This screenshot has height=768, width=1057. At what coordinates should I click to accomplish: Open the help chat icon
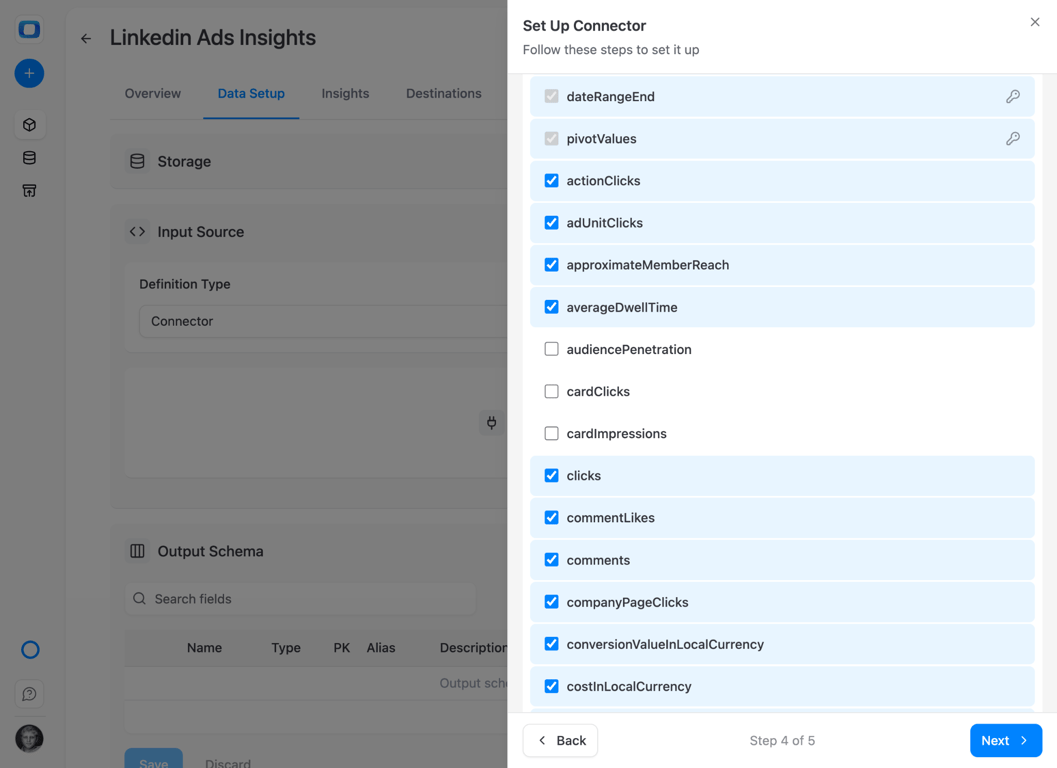pos(29,694)
